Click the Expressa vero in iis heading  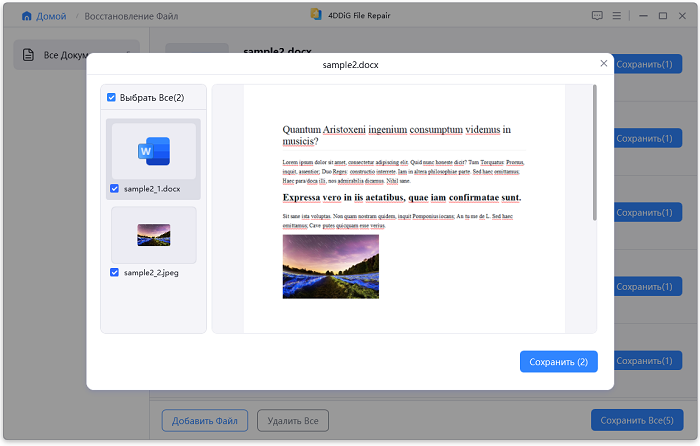tap(402, 197)
